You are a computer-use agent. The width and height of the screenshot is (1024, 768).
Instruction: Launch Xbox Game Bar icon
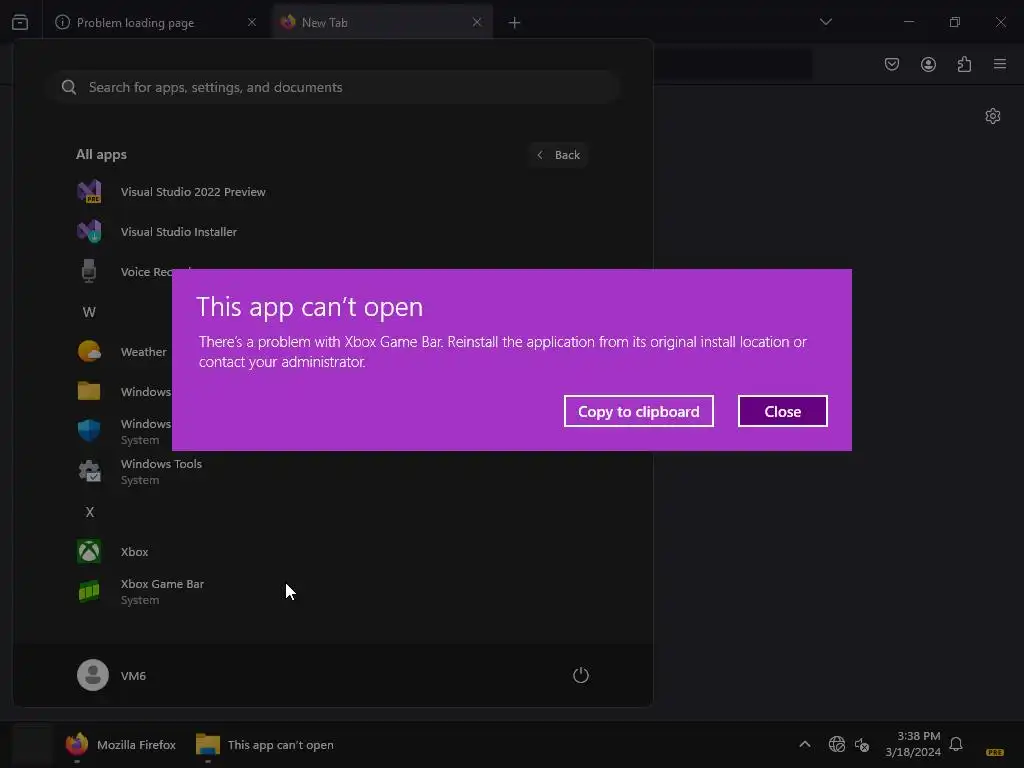(x=89, y=591)
